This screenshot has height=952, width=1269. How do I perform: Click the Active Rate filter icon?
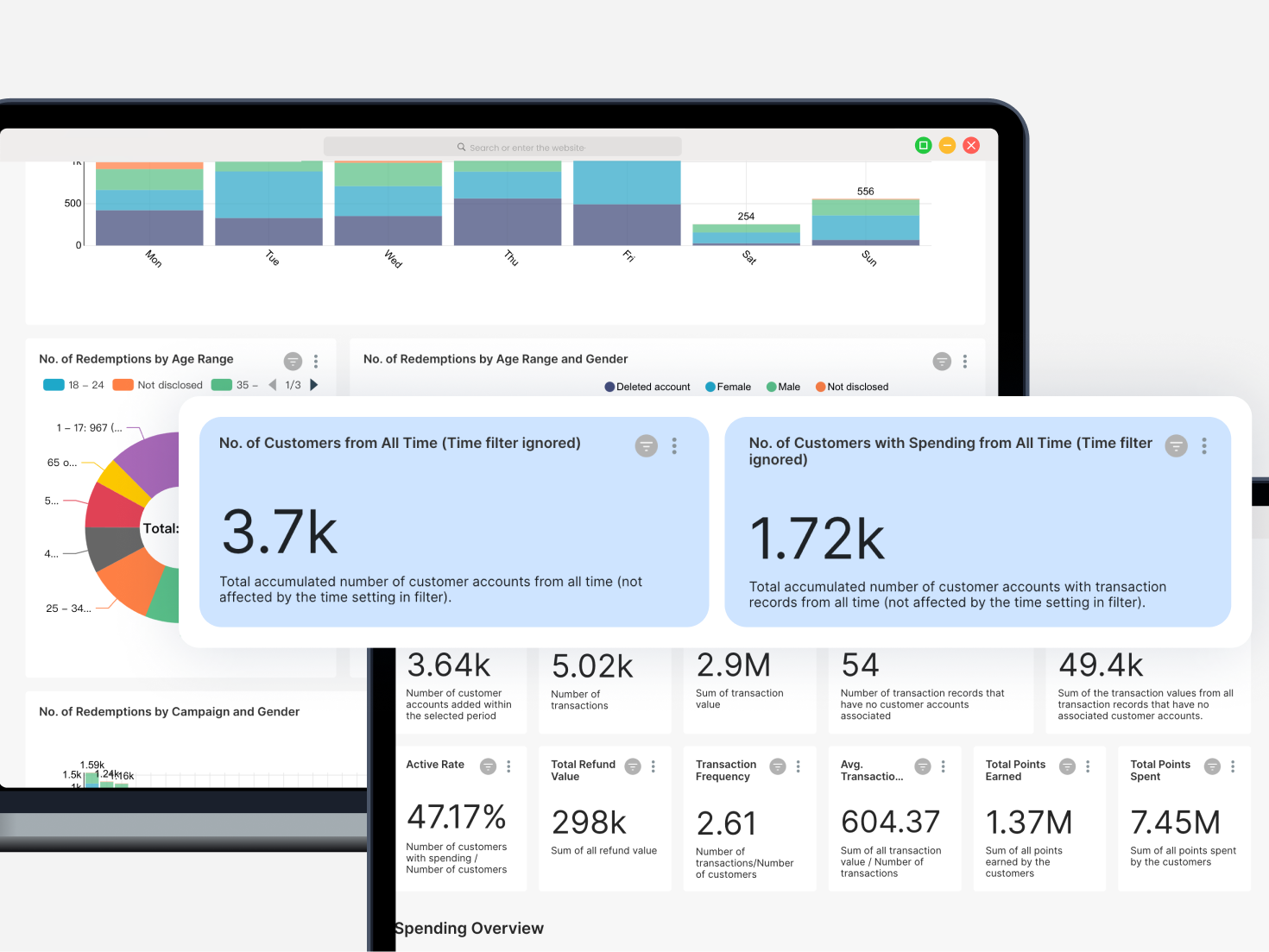coord(488,766)
